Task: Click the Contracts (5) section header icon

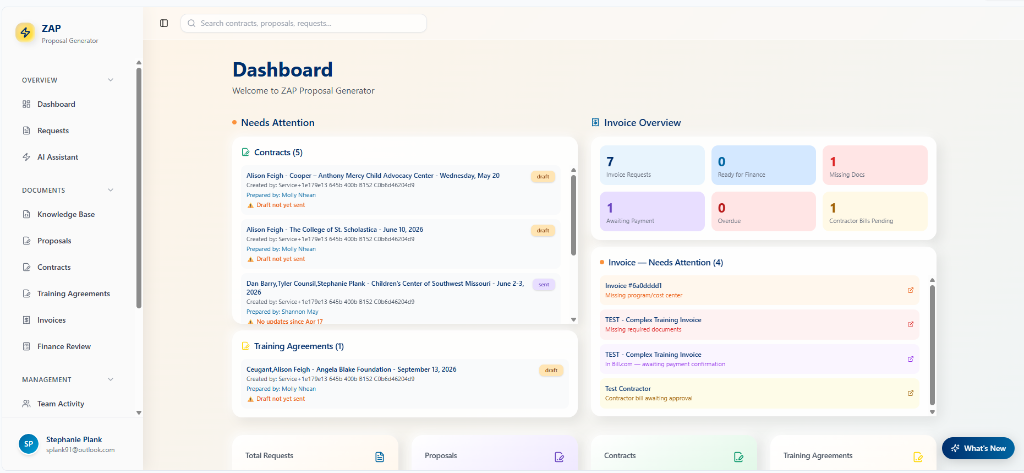Action: coord(246,152)
